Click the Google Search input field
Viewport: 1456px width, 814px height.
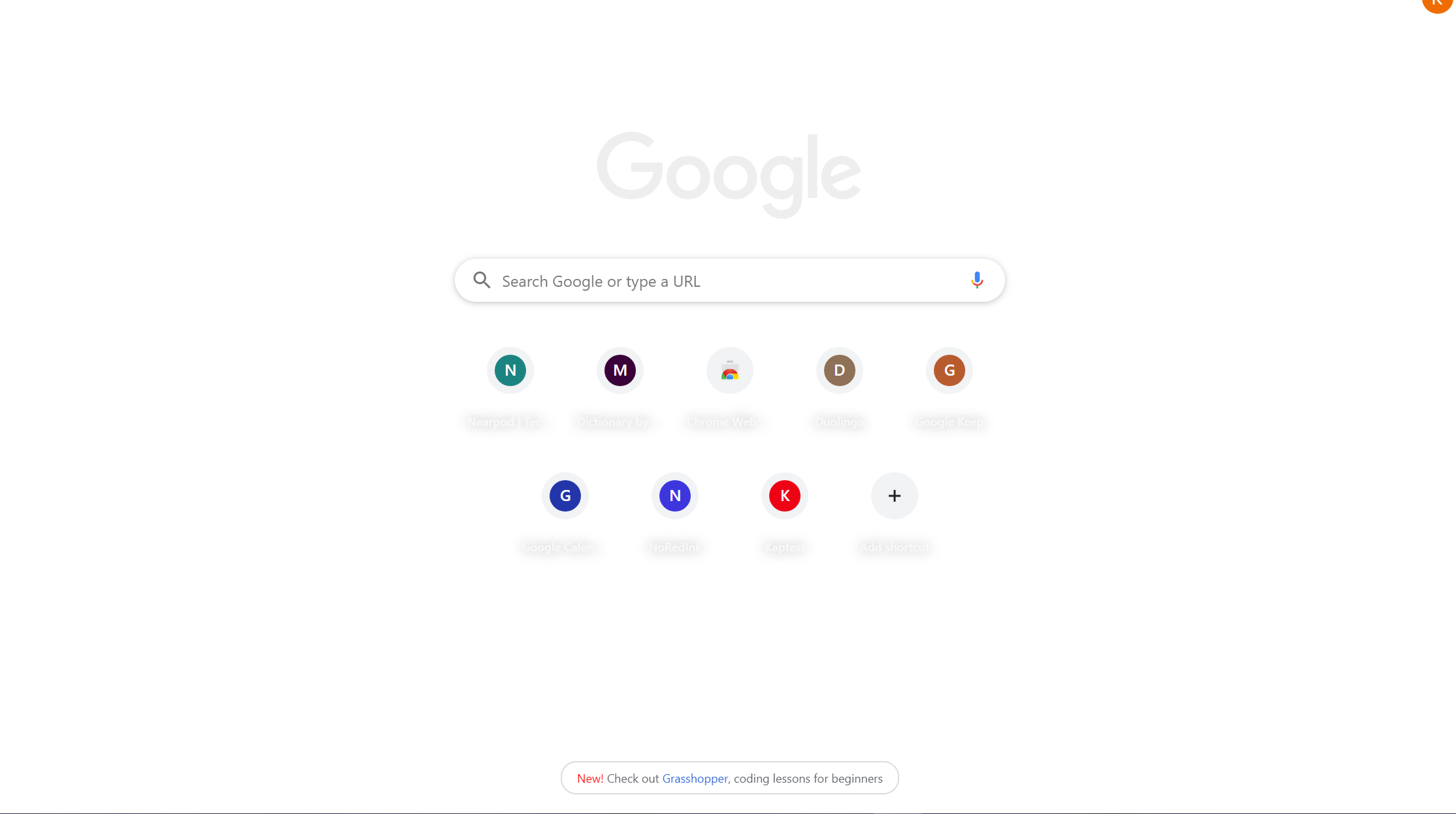click(x=728, y=281)
